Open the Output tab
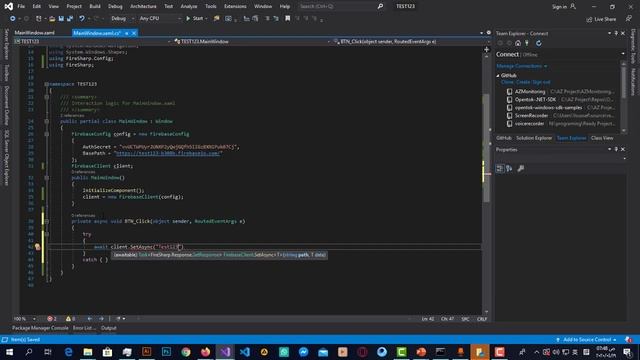 coord(109,328)
